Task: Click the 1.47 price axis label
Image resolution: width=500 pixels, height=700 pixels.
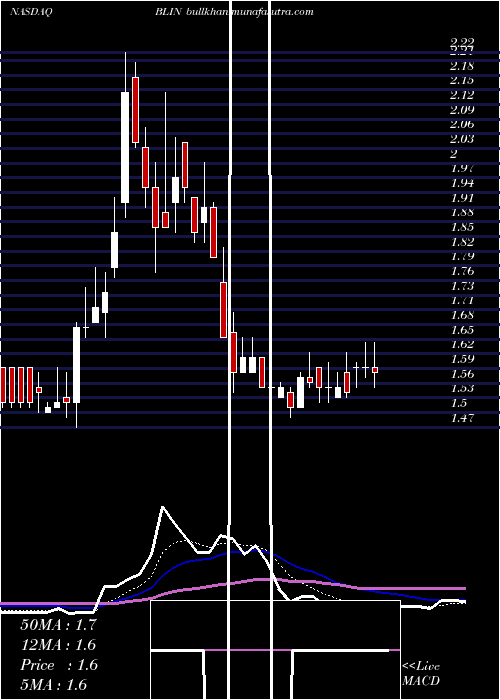Action: [462, 418]
